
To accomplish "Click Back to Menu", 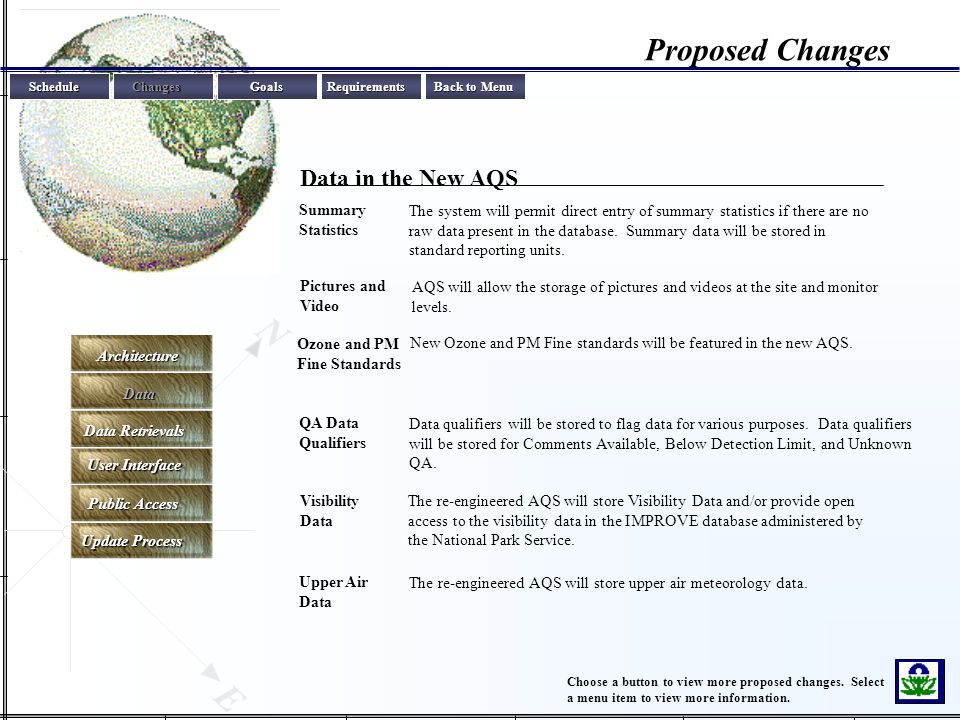I will pos(475,86).
